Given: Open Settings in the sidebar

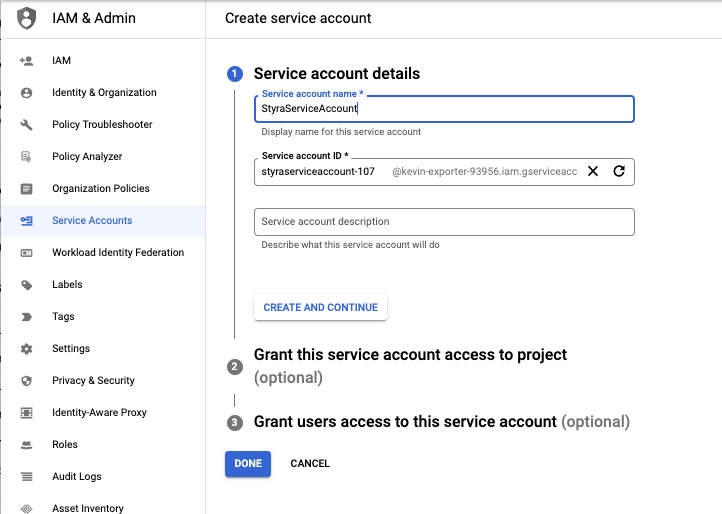Looking at the screenshot, I should point(103,349).
